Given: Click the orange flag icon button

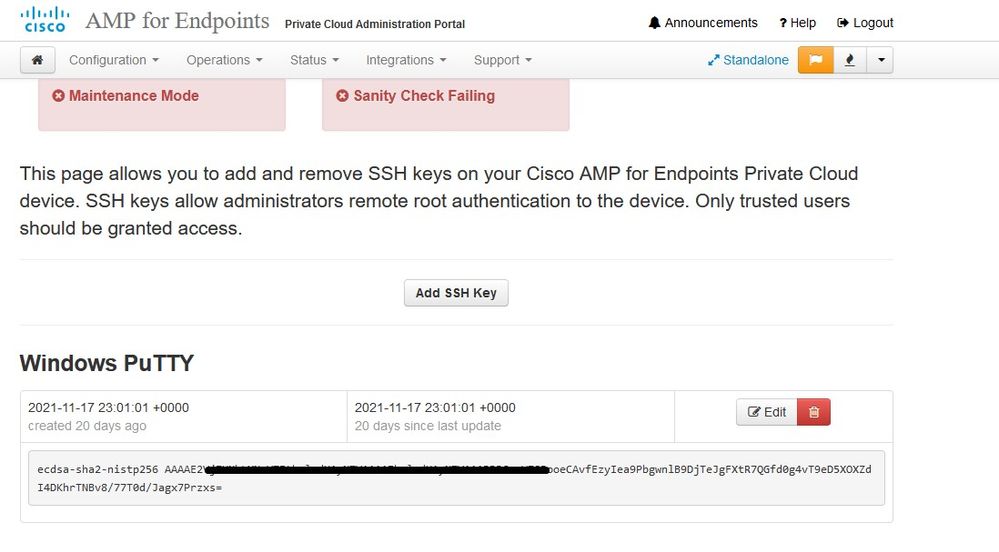Looking at the screenshot, I should coord(815,60).
